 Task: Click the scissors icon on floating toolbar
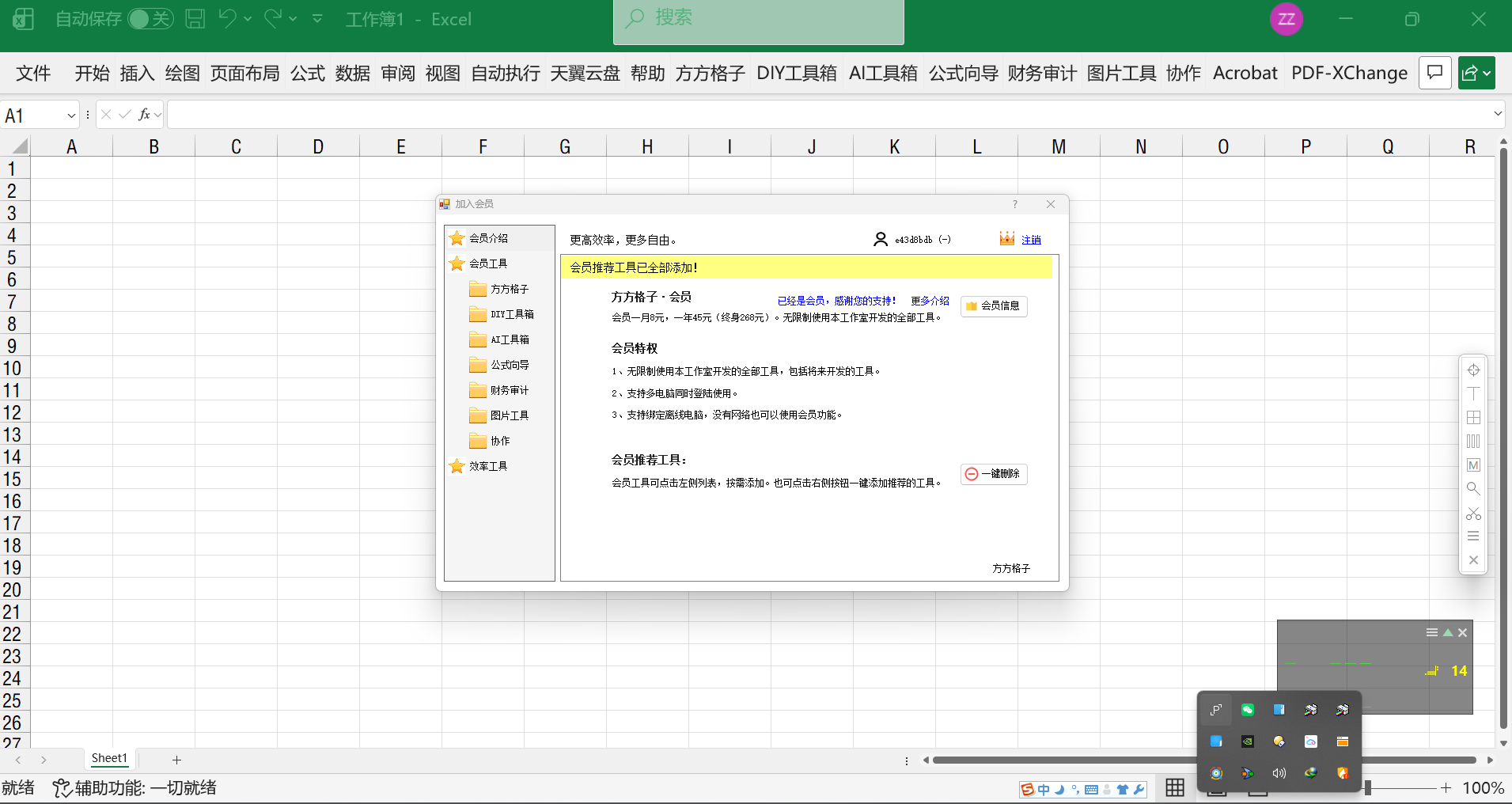pos(1472,514)
